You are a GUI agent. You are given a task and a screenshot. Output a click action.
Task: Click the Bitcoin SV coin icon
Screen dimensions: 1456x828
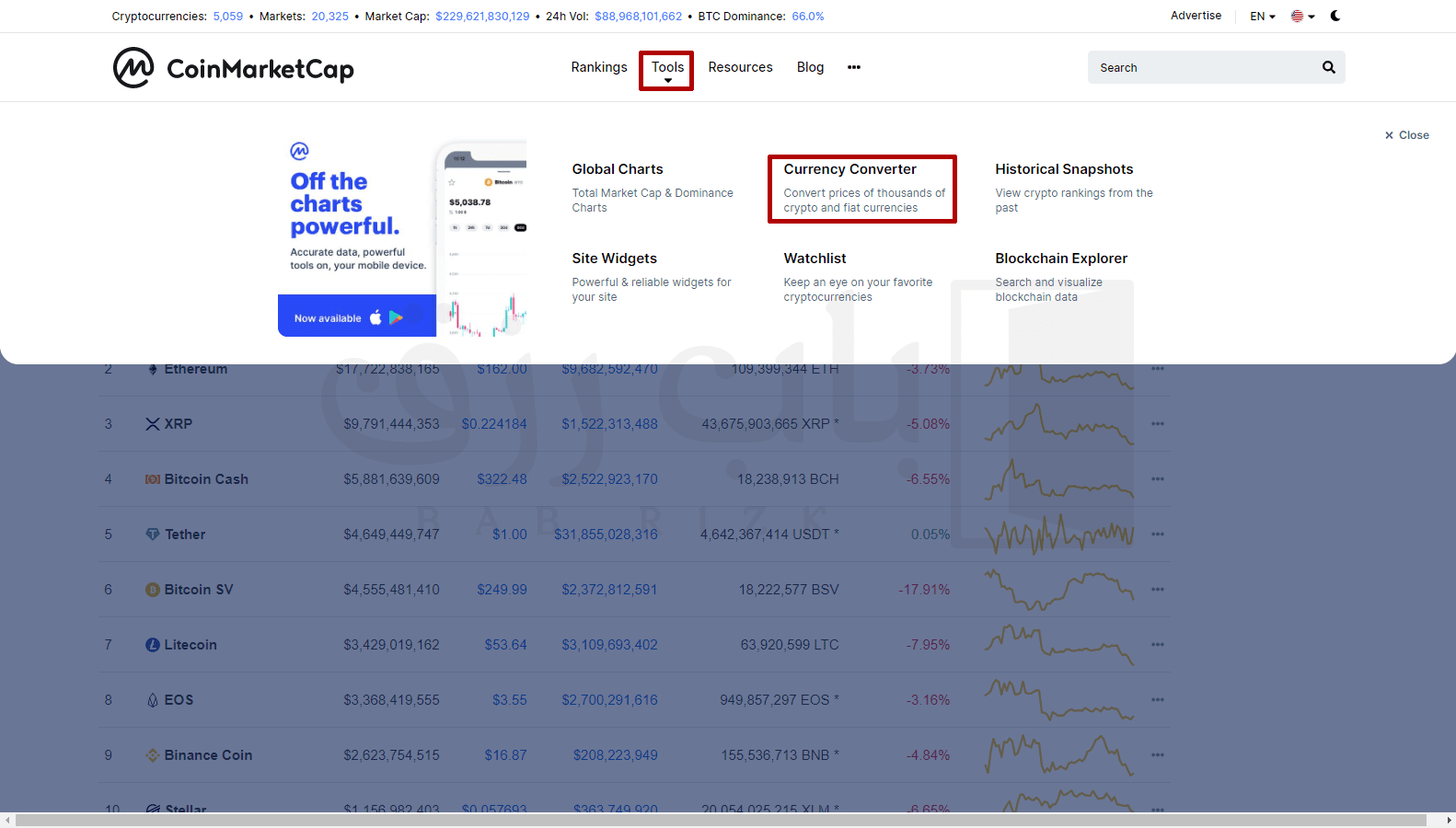[153, 590]
